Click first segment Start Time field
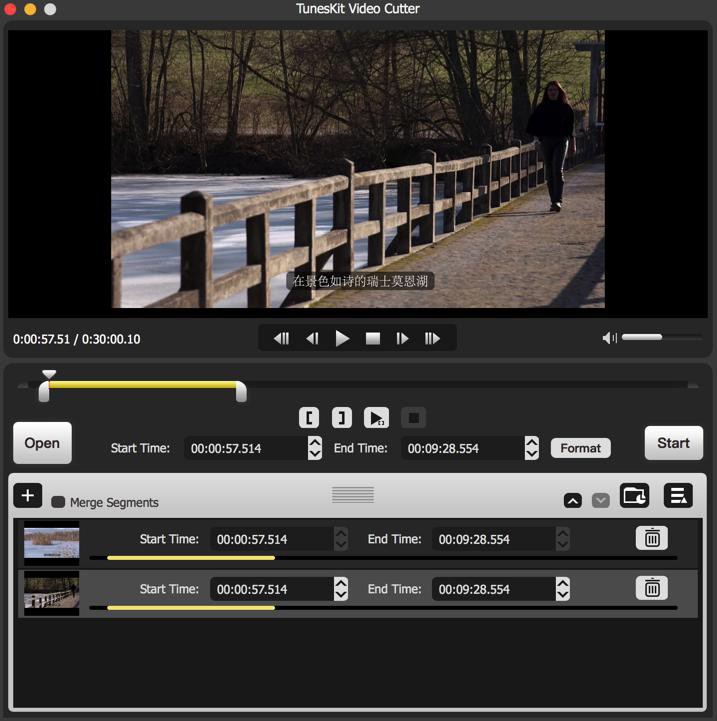Image resolution: width=717 pixels, height=721 pixels. pyautogui.click(x=272, y=539)
